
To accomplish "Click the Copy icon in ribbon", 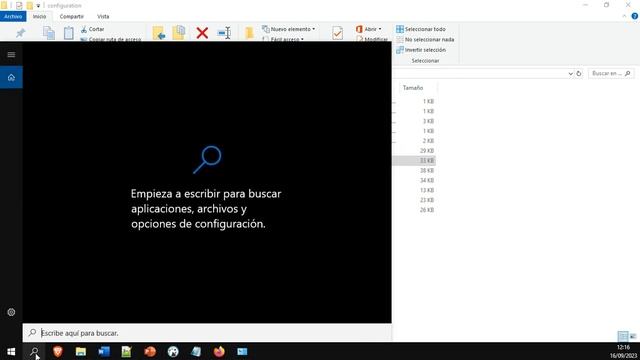I will pyautogui.click(x=49, y=33).
